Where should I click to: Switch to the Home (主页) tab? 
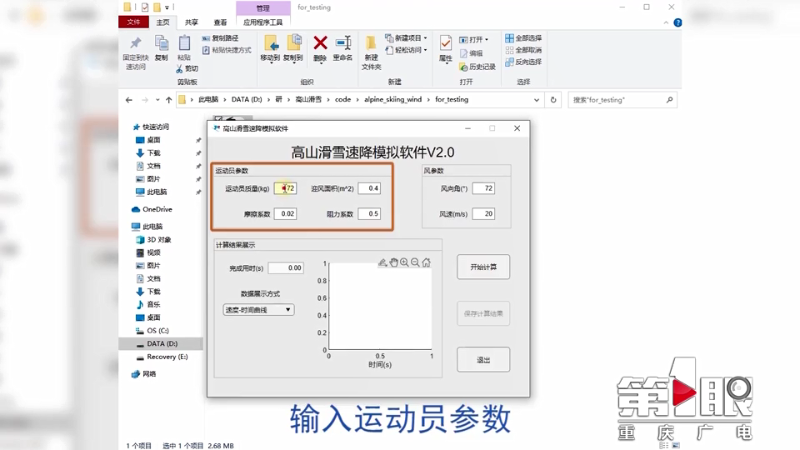click(x=163, y=22)
